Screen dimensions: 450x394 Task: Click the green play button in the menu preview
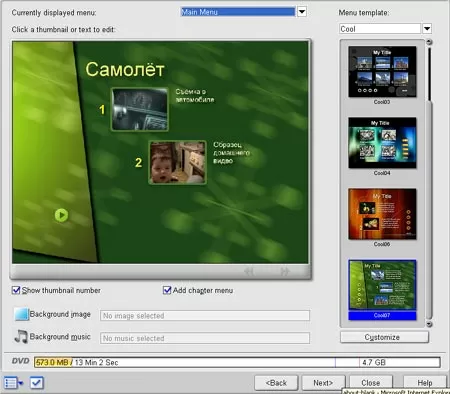point(61,215)
